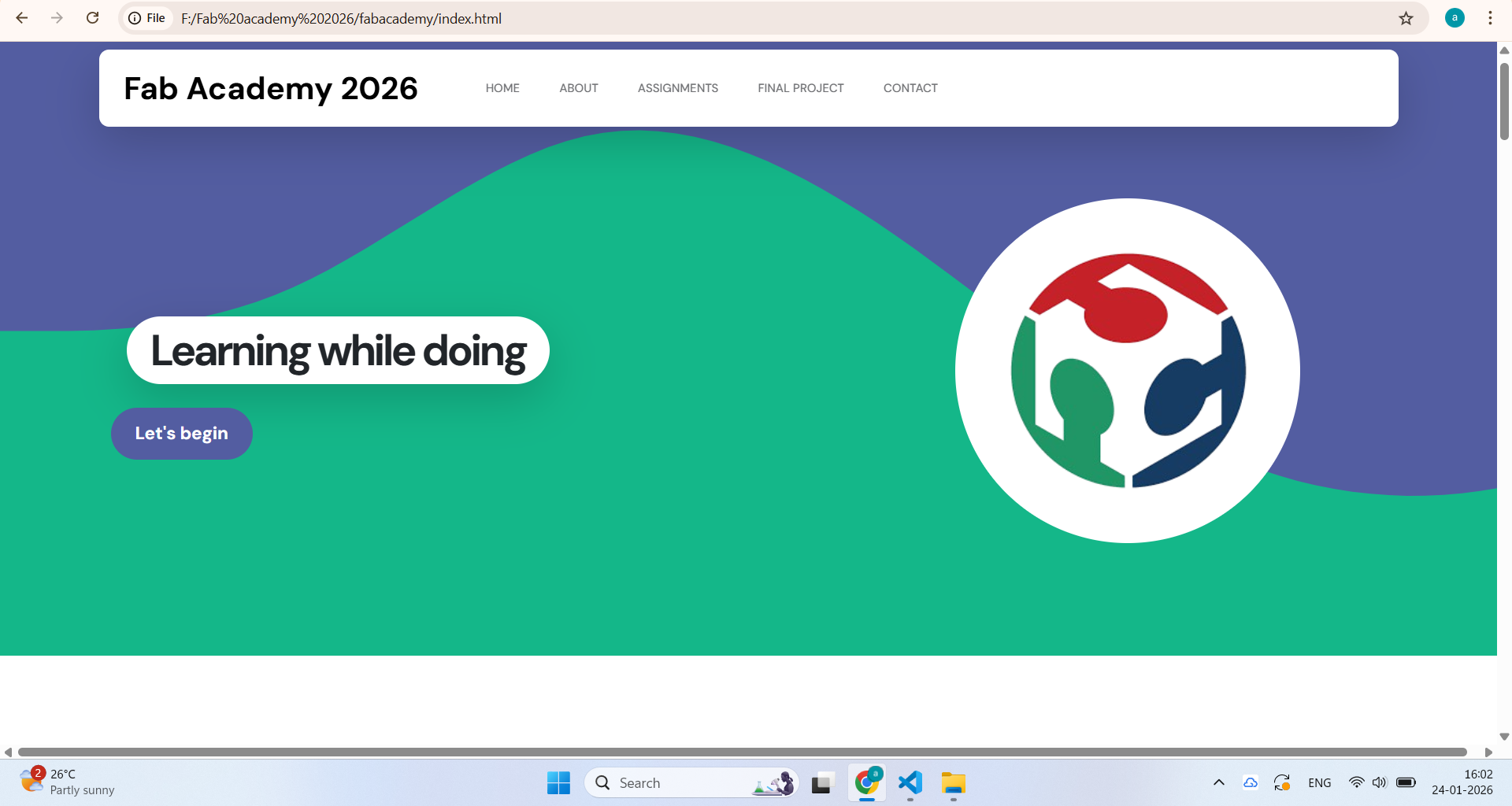
Task: Open the Chrome profile avatar
Action: [x=1455, y=18]
